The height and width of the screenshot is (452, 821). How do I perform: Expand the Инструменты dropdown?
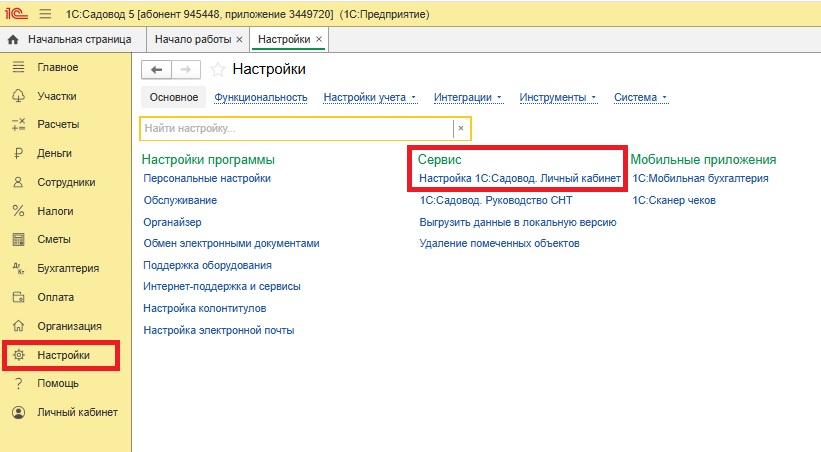point(558,97)
